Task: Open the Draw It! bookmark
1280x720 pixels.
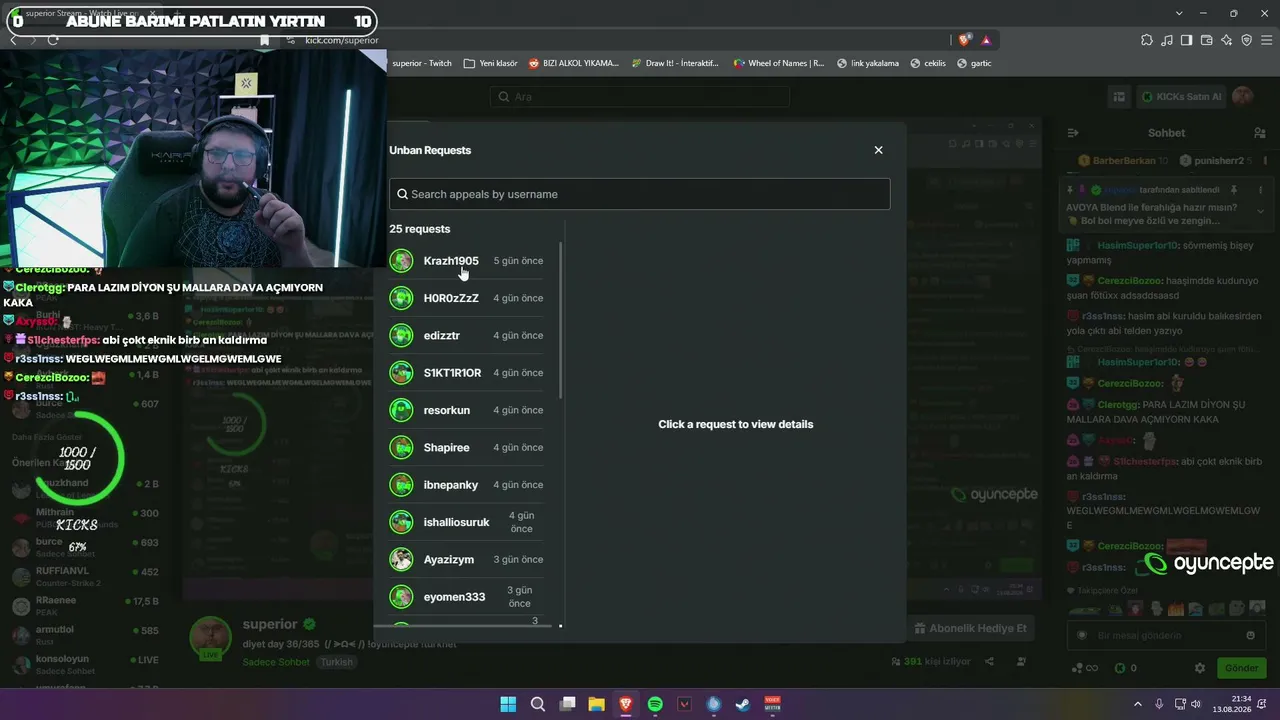Action: click(x=674, y=63)
